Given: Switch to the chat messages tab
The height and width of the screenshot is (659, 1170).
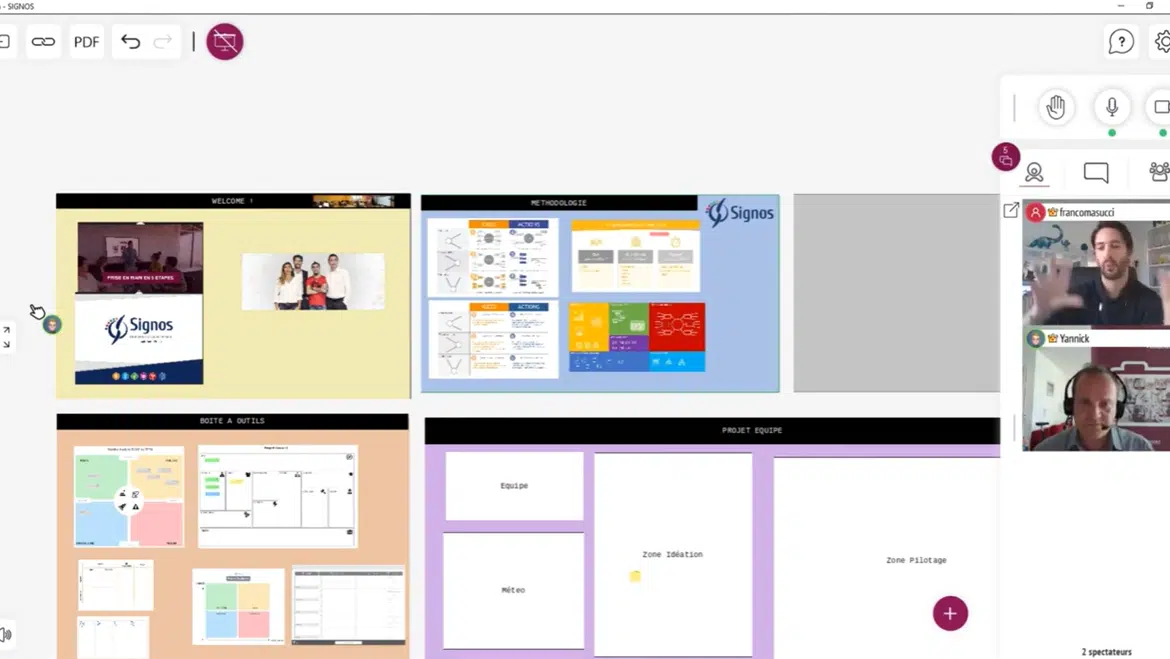Looking at the screenshot, I should tap(1096, 173).
